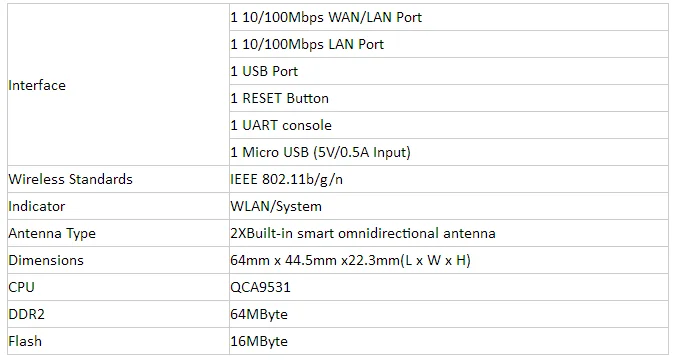The image size is (694, 364).
Task: Select the Wireless Standards label
Action: click(x=70, y=179)
